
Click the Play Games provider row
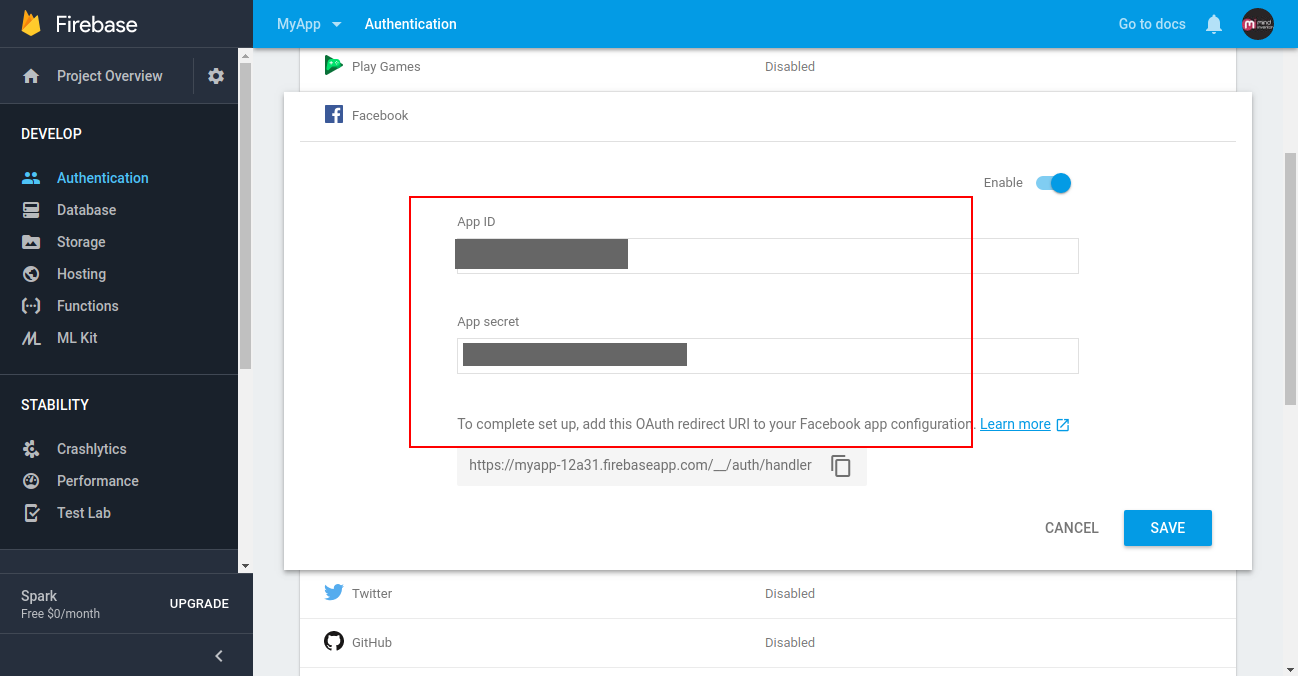click(768, 67)
